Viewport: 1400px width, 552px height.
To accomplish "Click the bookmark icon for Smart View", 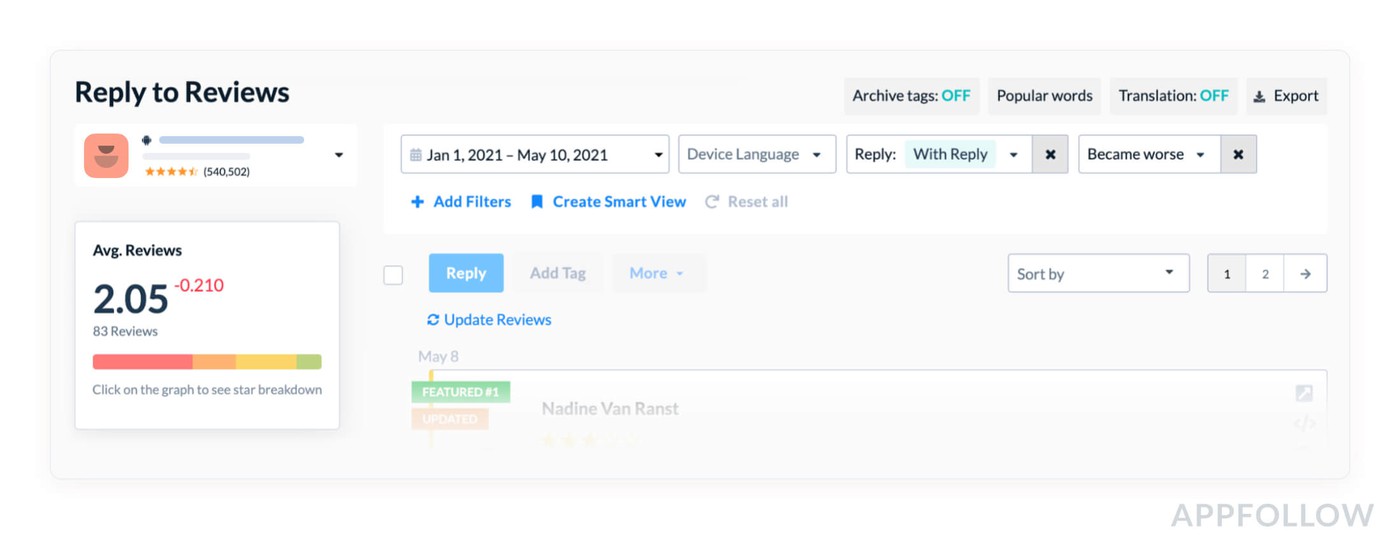I will point(537,202).
